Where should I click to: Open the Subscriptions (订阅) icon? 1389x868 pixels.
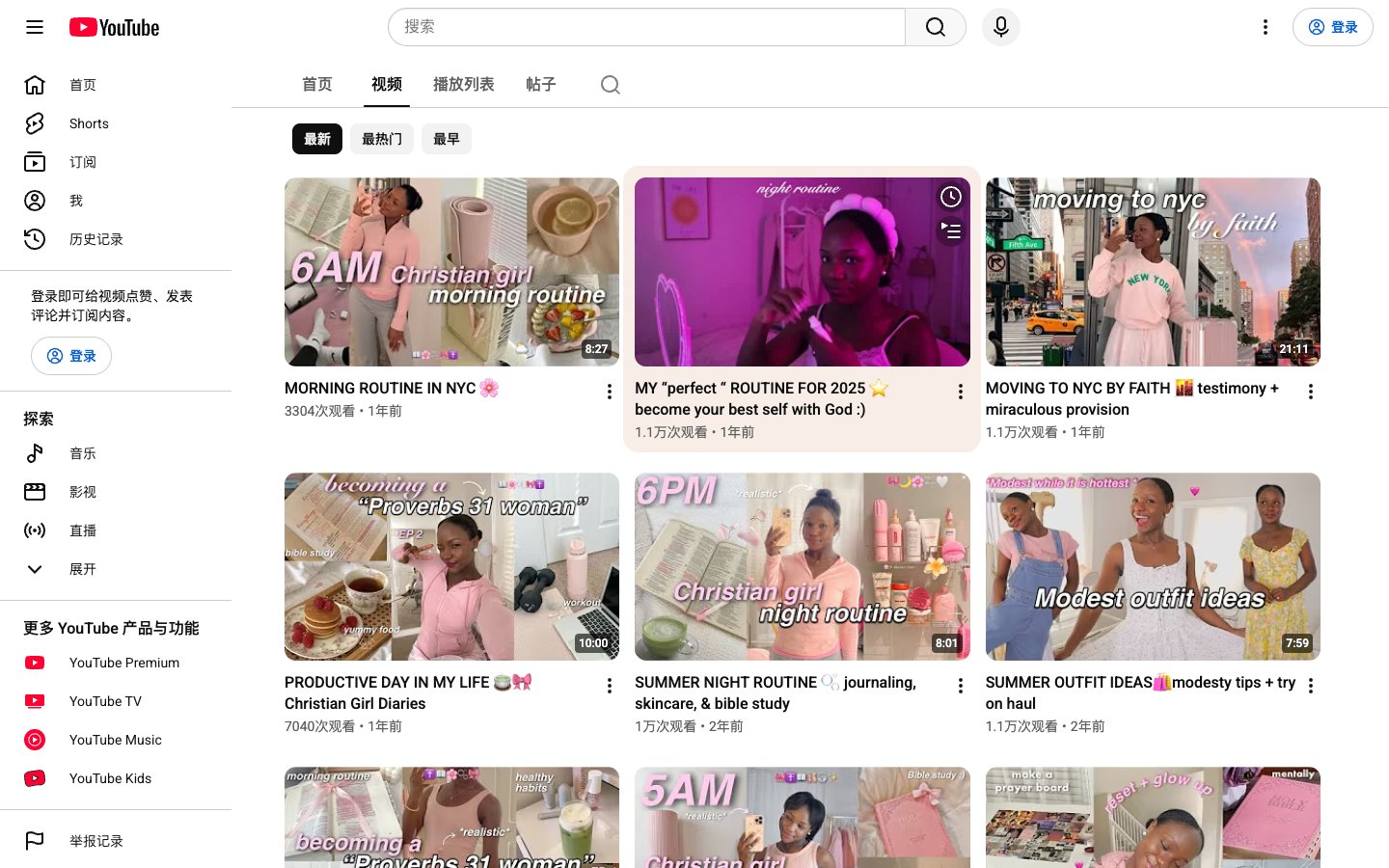coord(35,162)
